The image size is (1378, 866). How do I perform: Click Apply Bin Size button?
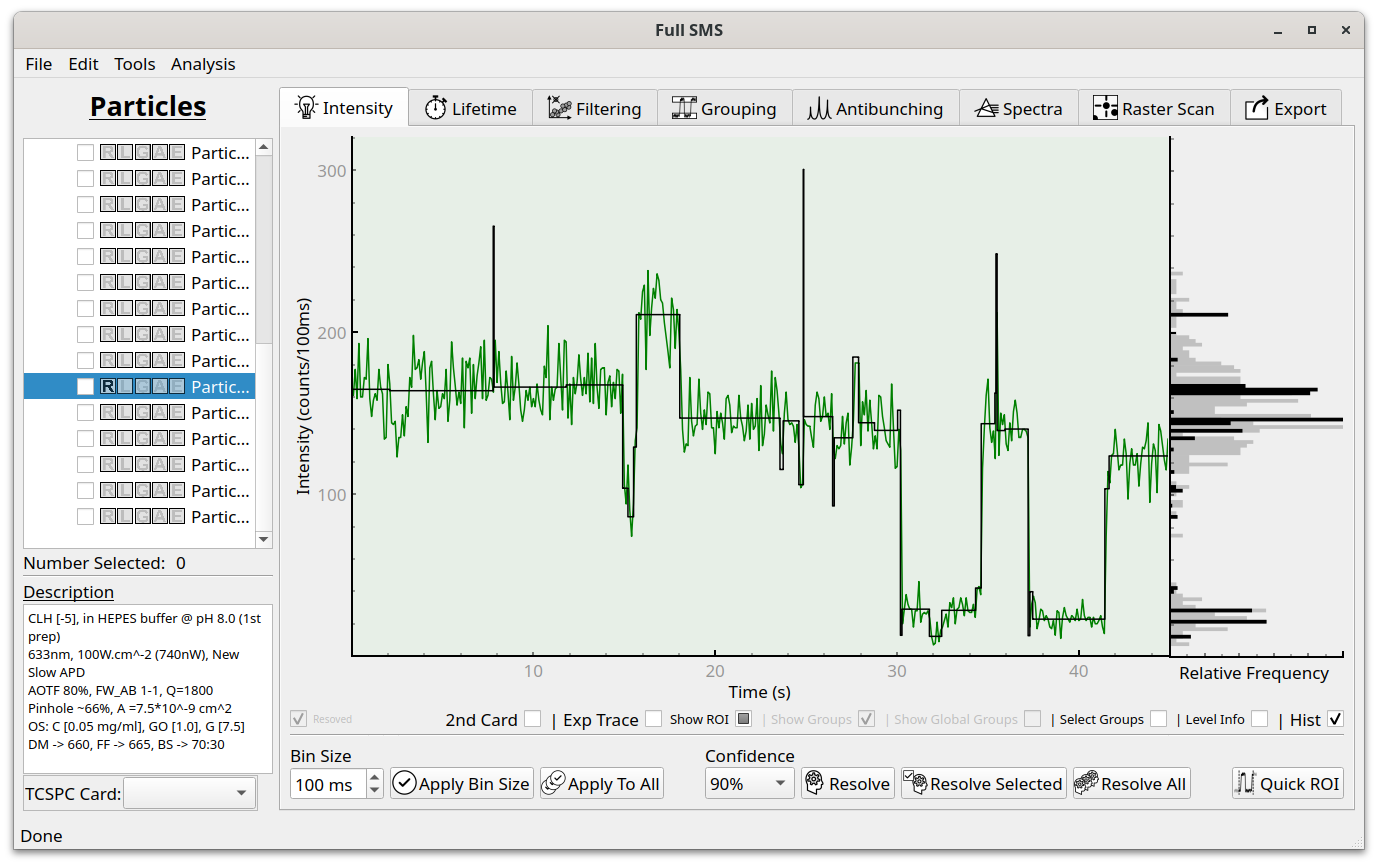pyautogui.click(x=462, y=784)
